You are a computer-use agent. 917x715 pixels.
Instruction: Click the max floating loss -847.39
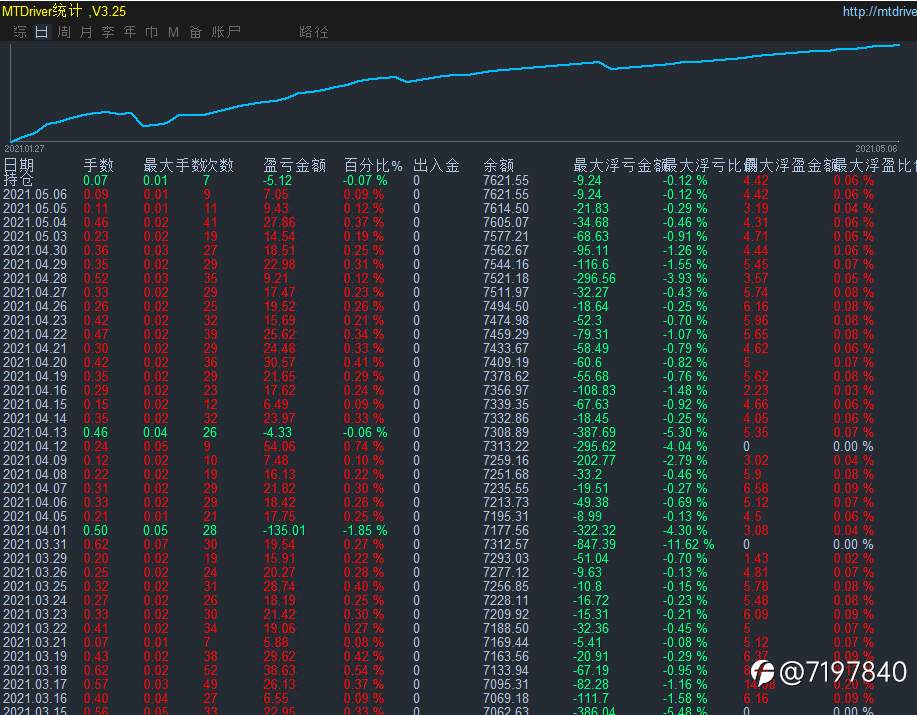pyautogui.click(x=594, y=544)
